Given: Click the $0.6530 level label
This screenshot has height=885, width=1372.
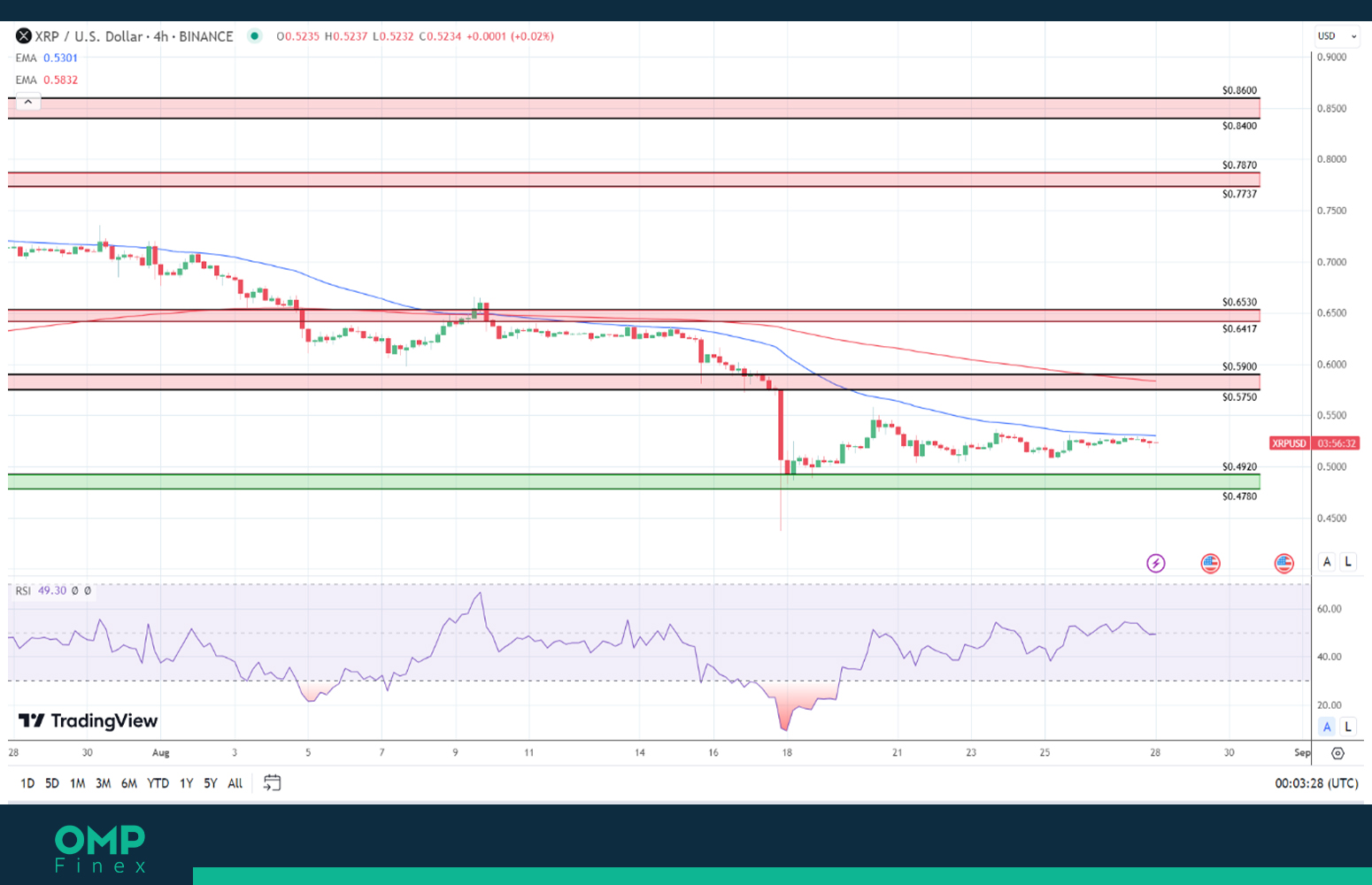Looking at the screenshot, I should click(1239, 302).
